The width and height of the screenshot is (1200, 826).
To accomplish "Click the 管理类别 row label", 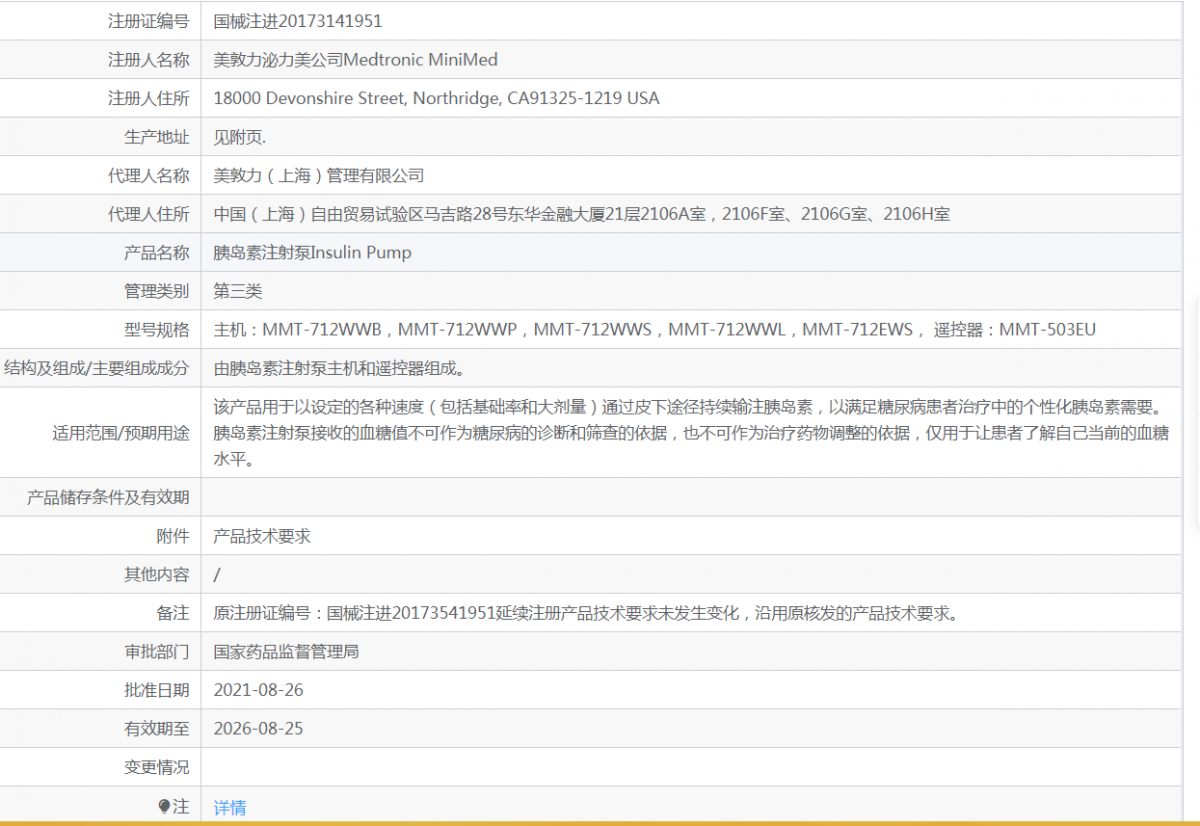I will pos(156,292).
